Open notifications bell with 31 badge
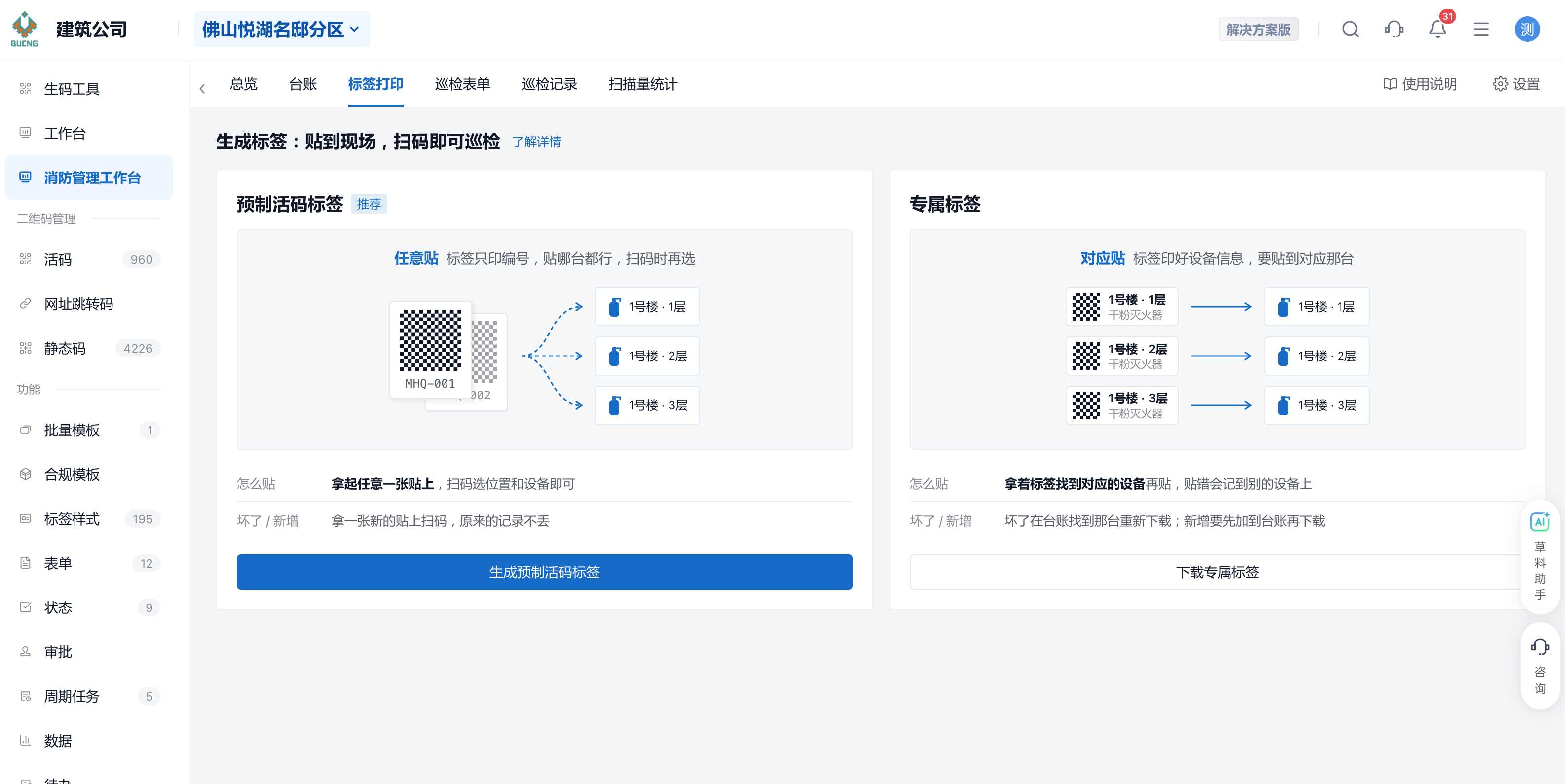Viewport: 1565px width, 784px height. [x=1437, y=29]
